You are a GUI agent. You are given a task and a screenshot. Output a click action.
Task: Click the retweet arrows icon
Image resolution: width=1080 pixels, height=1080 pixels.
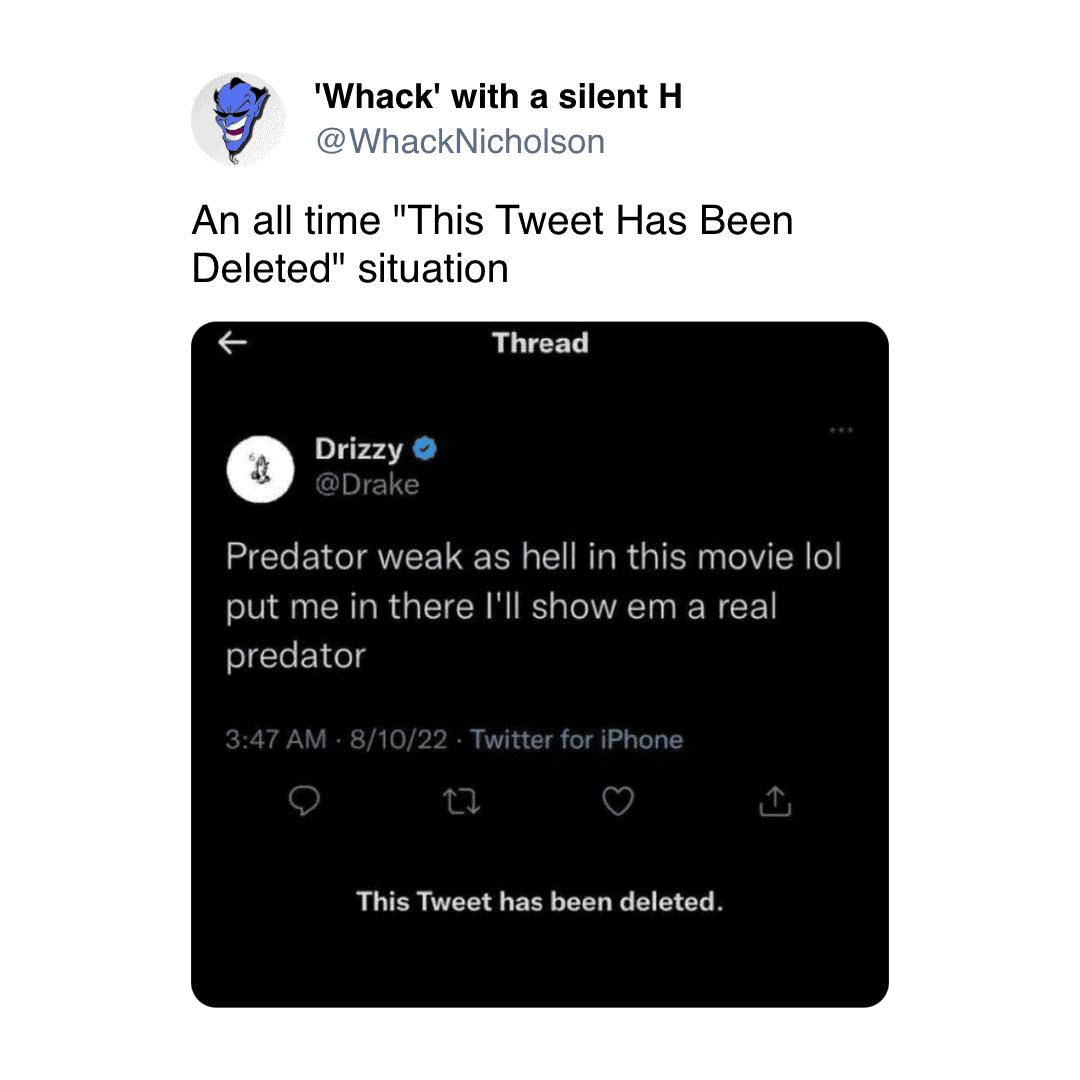pyautogui.click(x=461, y=801)
